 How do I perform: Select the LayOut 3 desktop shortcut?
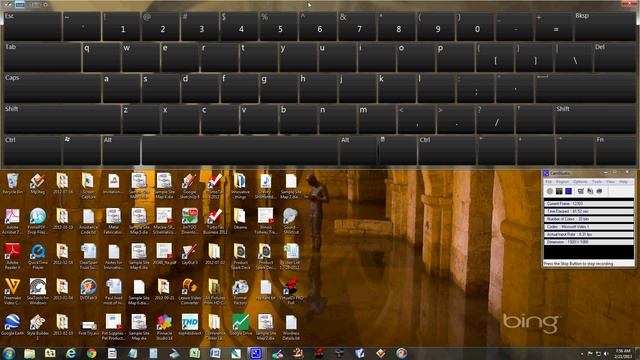click(190, 254)
